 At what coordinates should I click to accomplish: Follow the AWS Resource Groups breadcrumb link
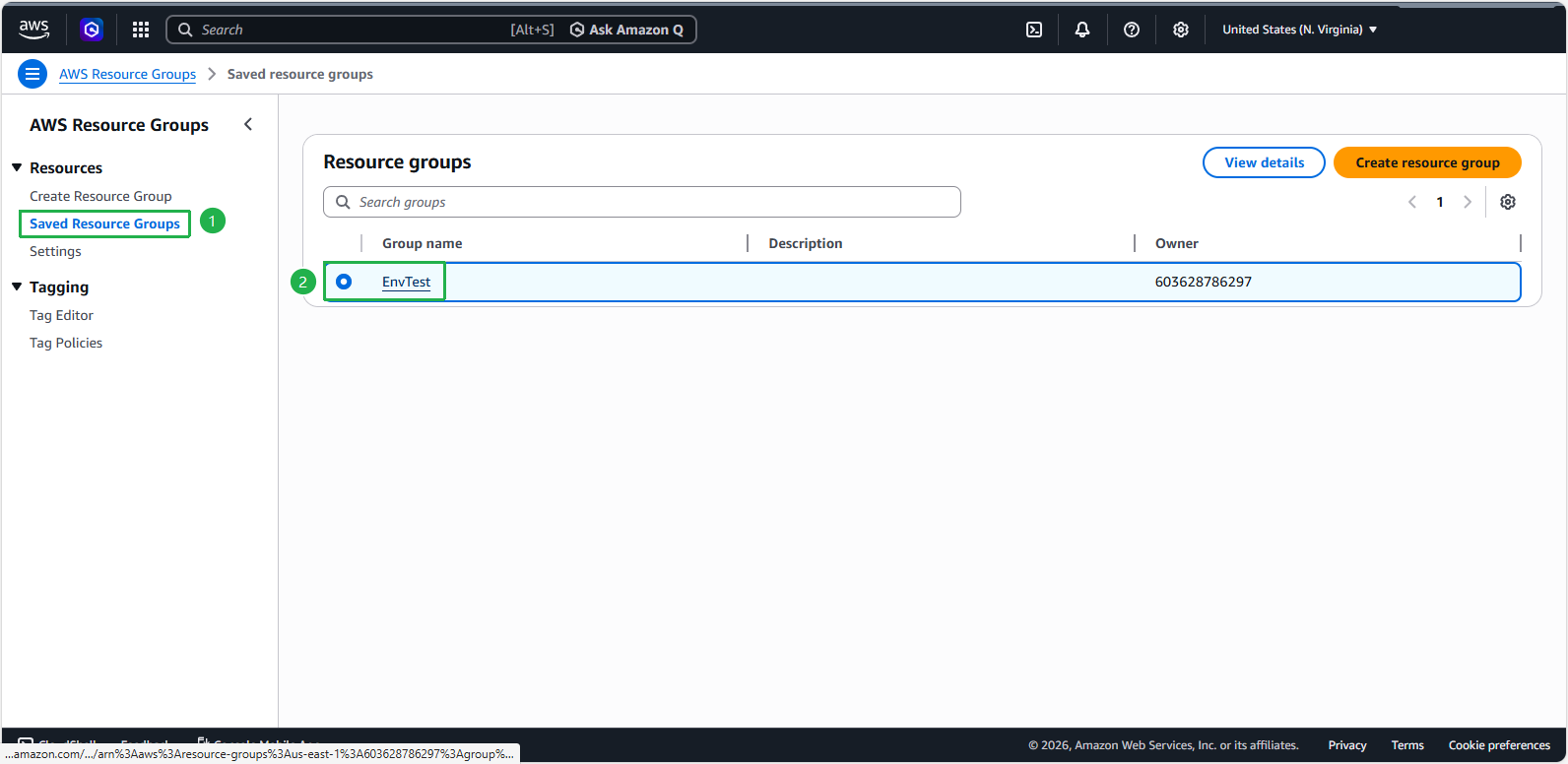tap(127, 74)
